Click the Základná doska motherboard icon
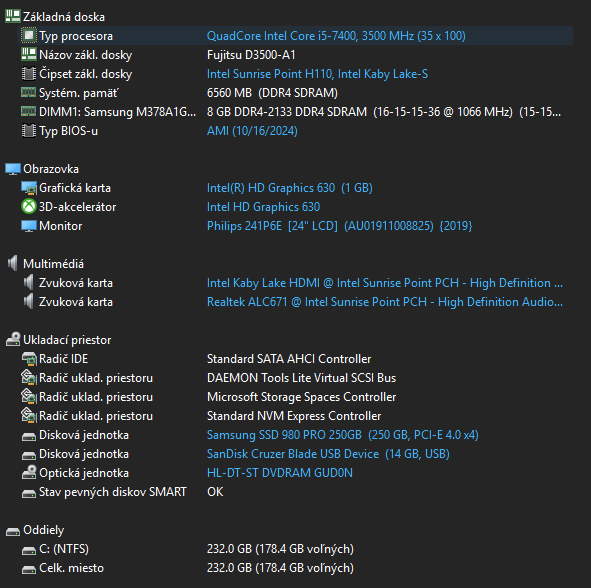The height and width of the screenshot is (588, 591). (13, 17)
